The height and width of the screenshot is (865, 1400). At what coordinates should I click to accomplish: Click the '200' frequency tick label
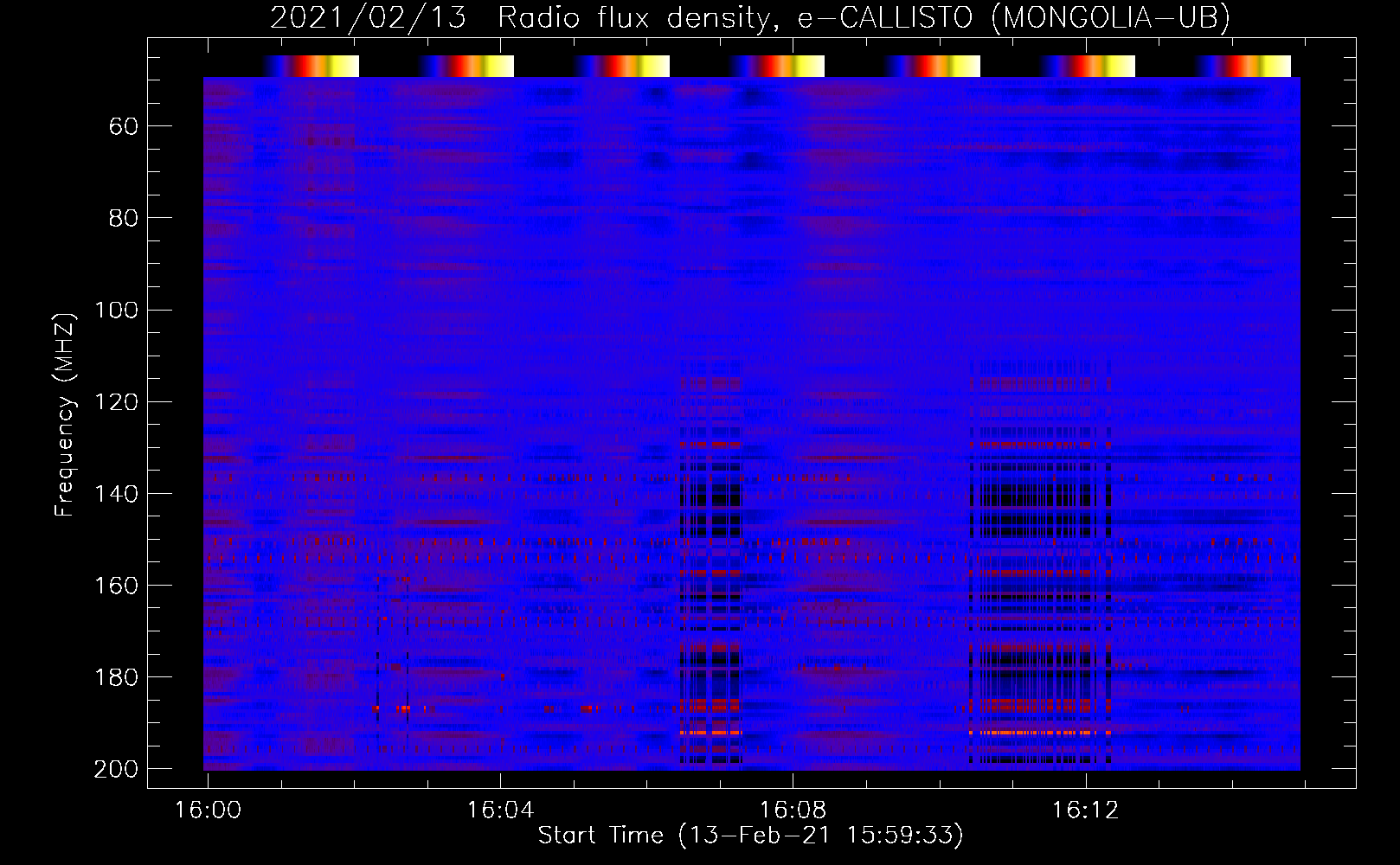click(117, 769)
